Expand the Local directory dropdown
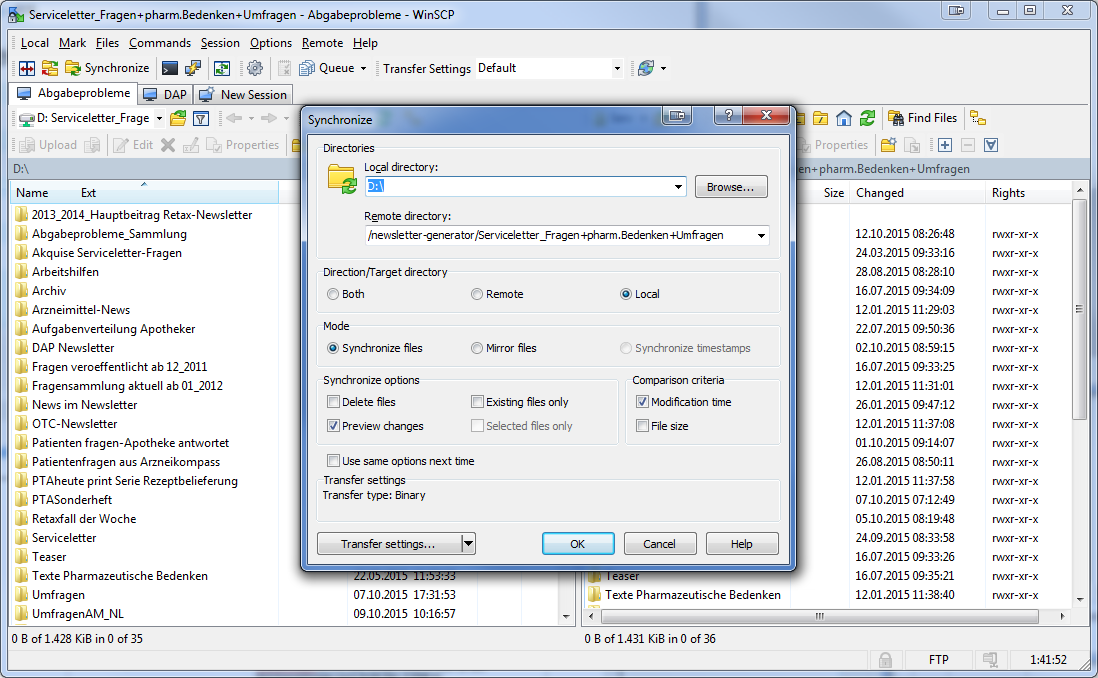 (678, 187)
